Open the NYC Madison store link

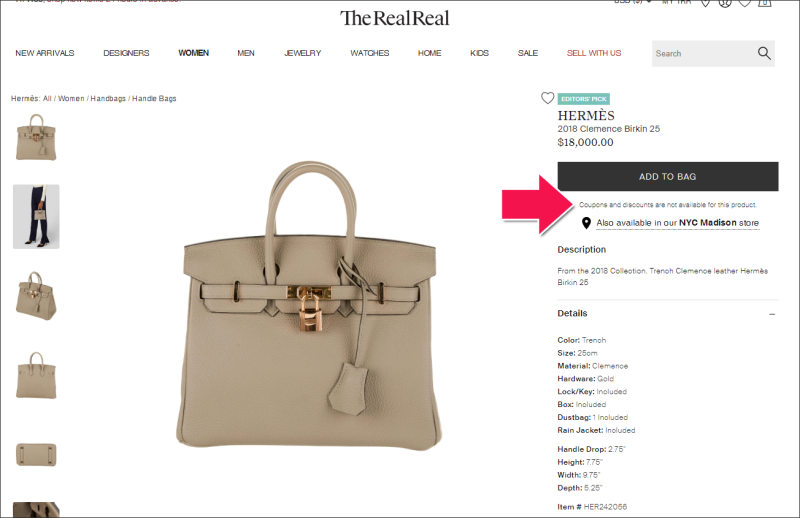click(x=708, y=223)
